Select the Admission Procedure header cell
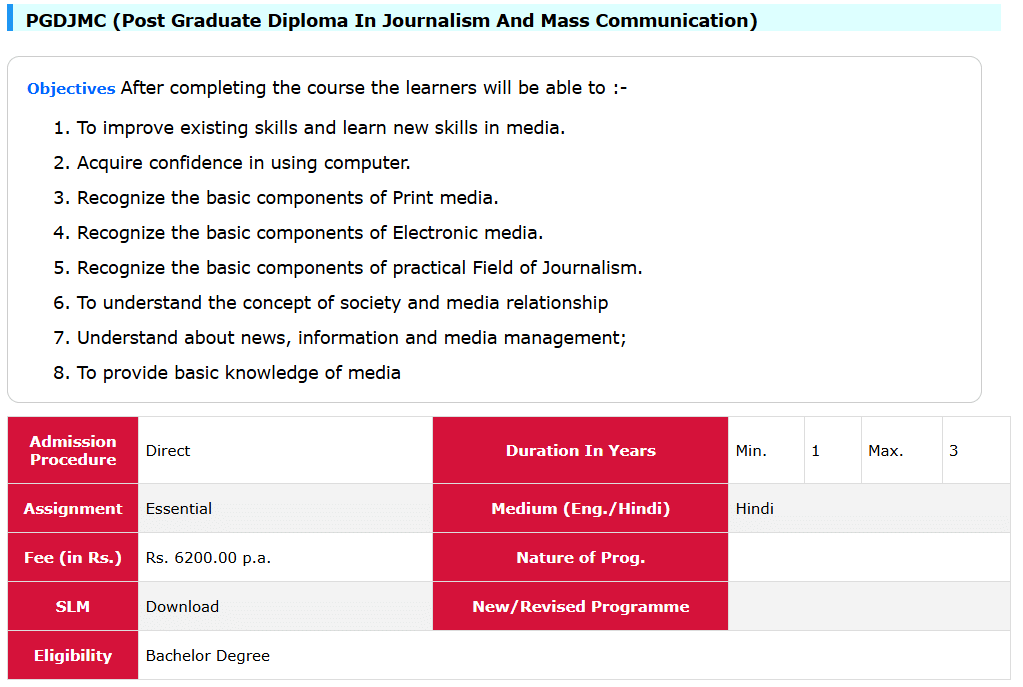The width and height of the screenshot is (1023, 687). [73, 450]
